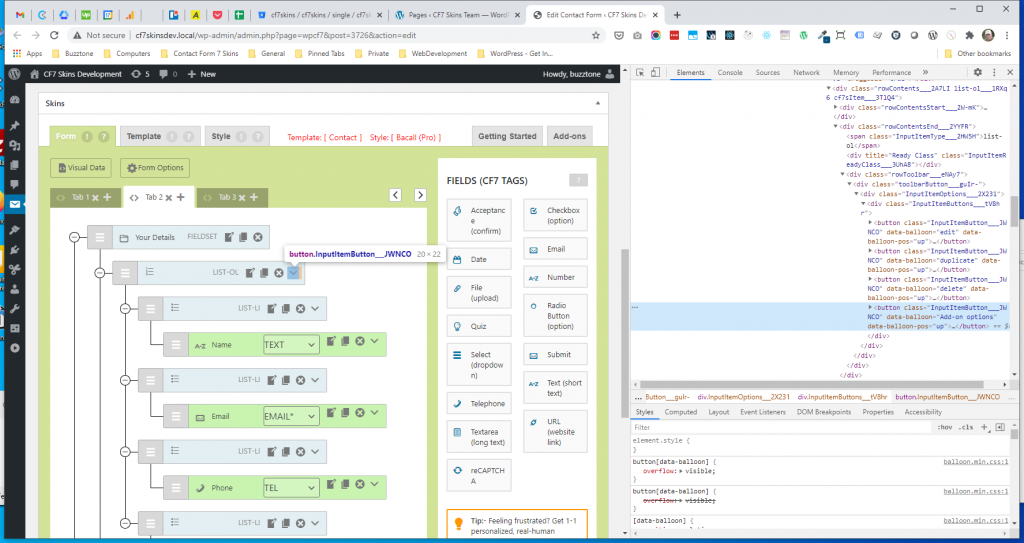Click the edit icon on Your Details fieldset

(x=229, y=237)
